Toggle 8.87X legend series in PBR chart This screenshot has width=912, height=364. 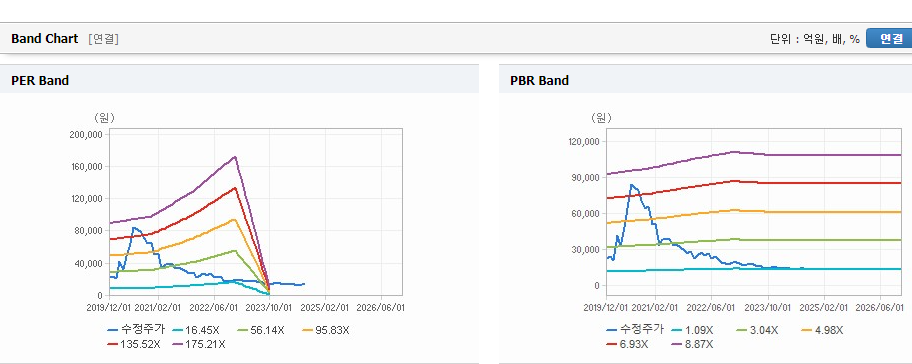tap(692, 344)
